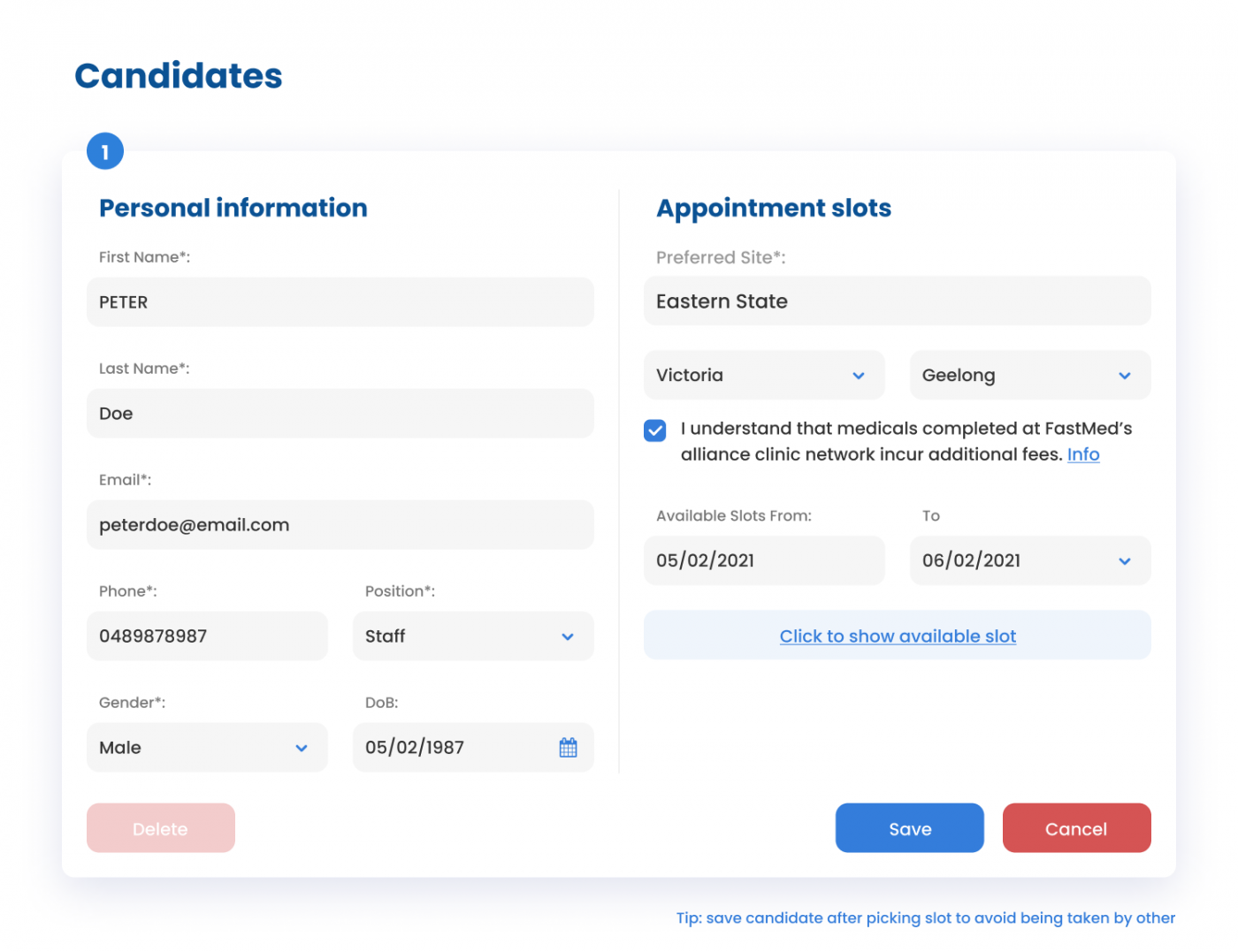Click the Last Name field containing Doe
The width and height of the screenshot is (1238, 952).
click(340, 413)
